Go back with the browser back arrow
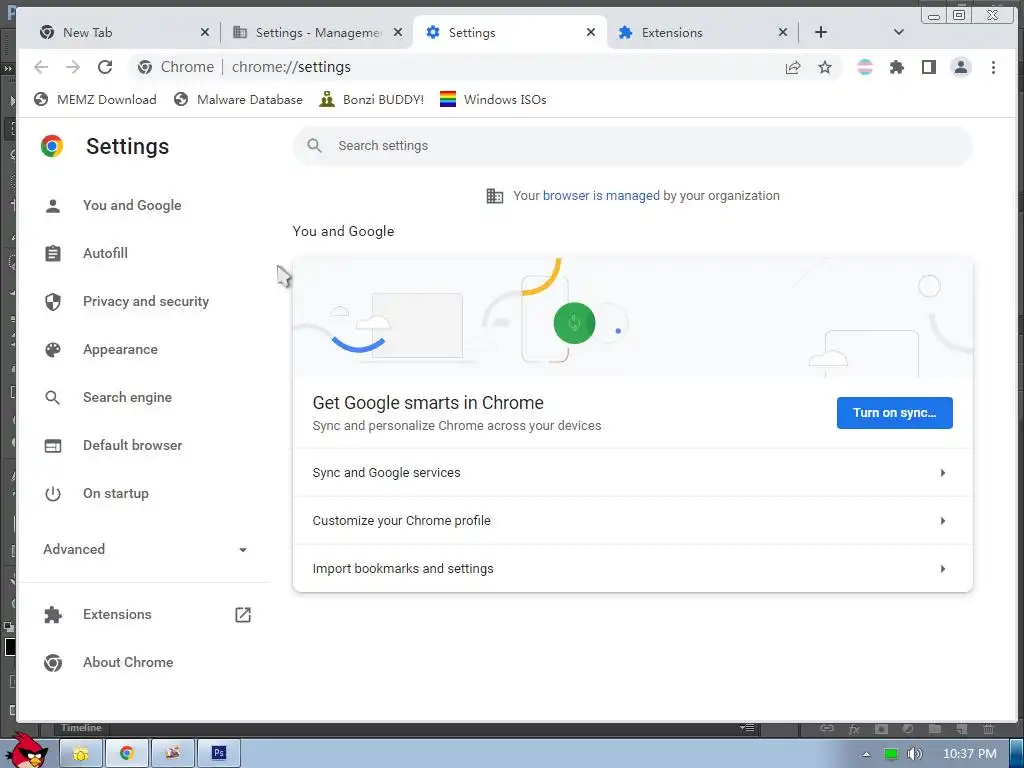This screenshot has height=768, width=1024. [41, 67]
